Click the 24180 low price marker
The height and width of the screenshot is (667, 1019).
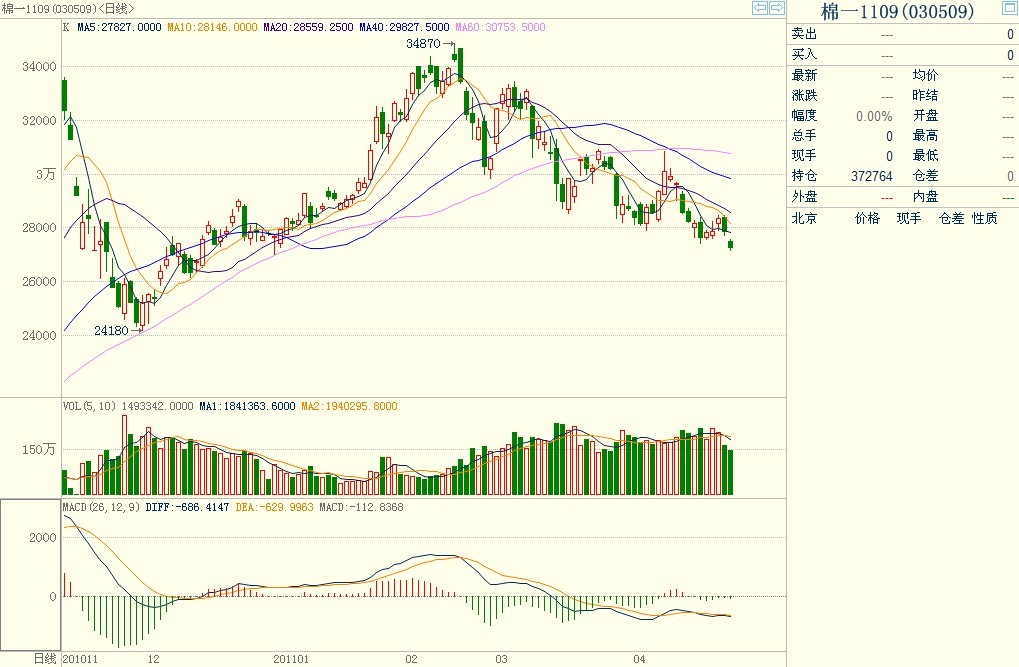coord(112,330)
